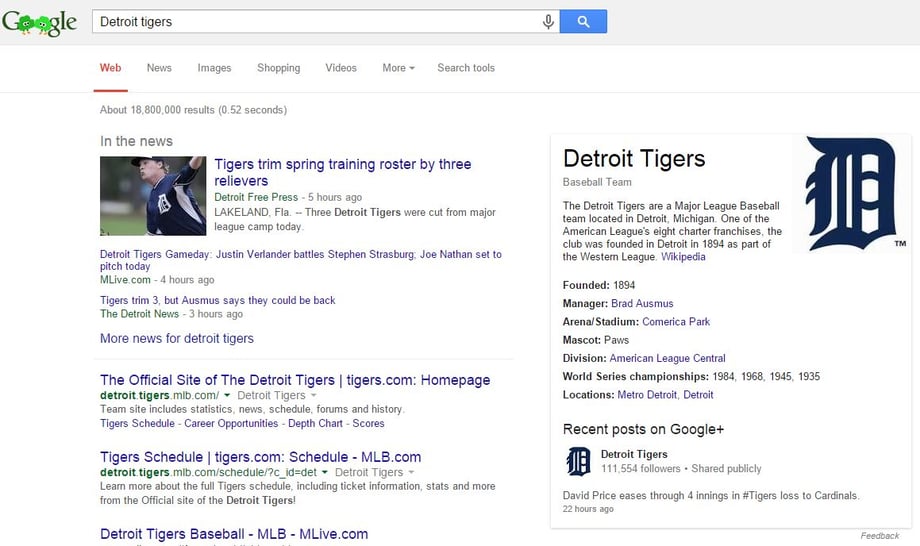Open Search tools options
This screenshot has width=920, height=546.
coord(466,68)
